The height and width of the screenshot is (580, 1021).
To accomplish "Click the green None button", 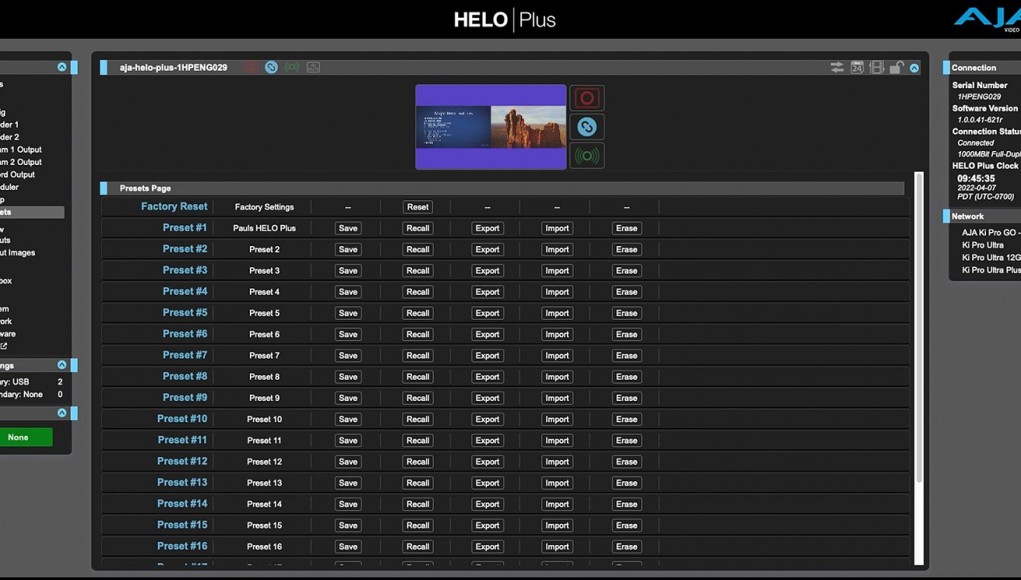I will point(24,437).
